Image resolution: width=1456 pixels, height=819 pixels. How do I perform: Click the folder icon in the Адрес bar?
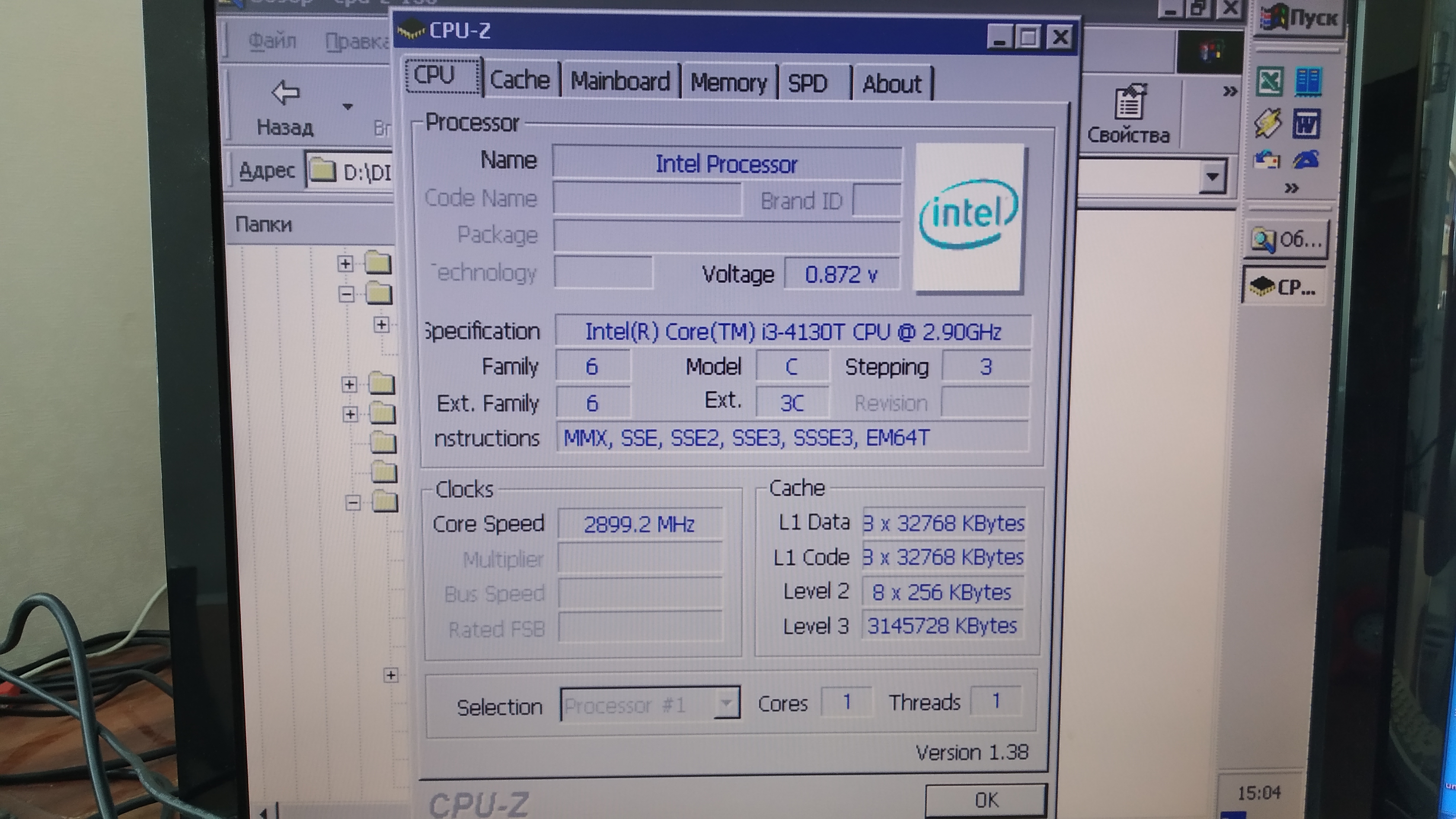[323, 170]
